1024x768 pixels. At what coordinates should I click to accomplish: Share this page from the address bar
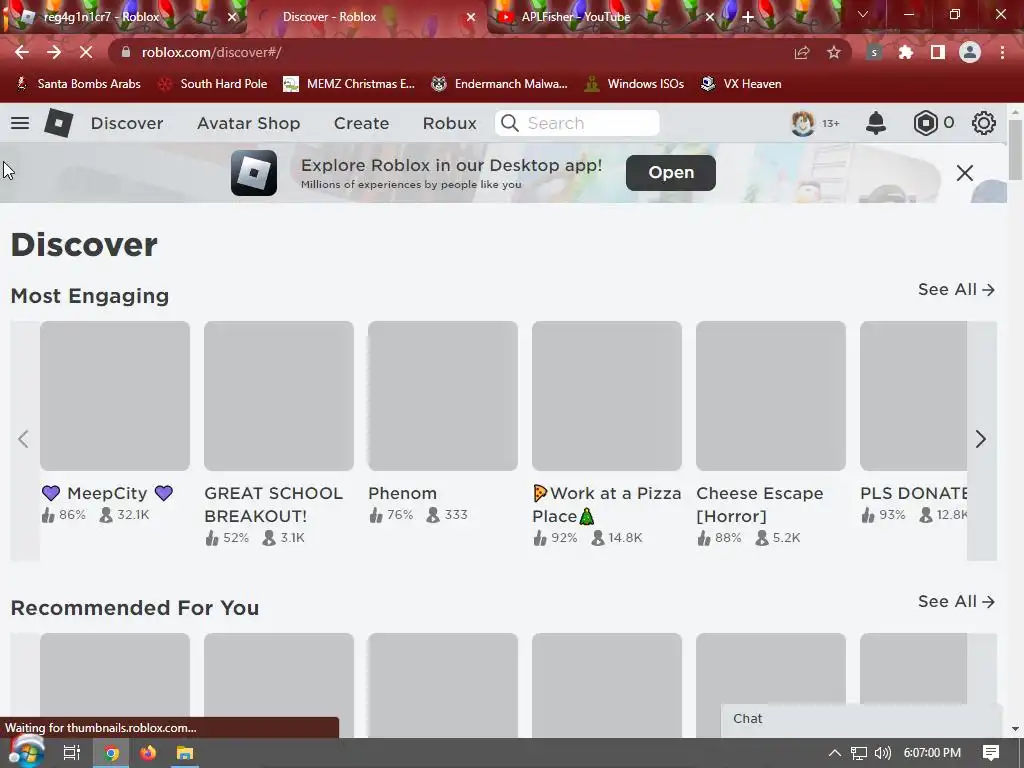801,52
